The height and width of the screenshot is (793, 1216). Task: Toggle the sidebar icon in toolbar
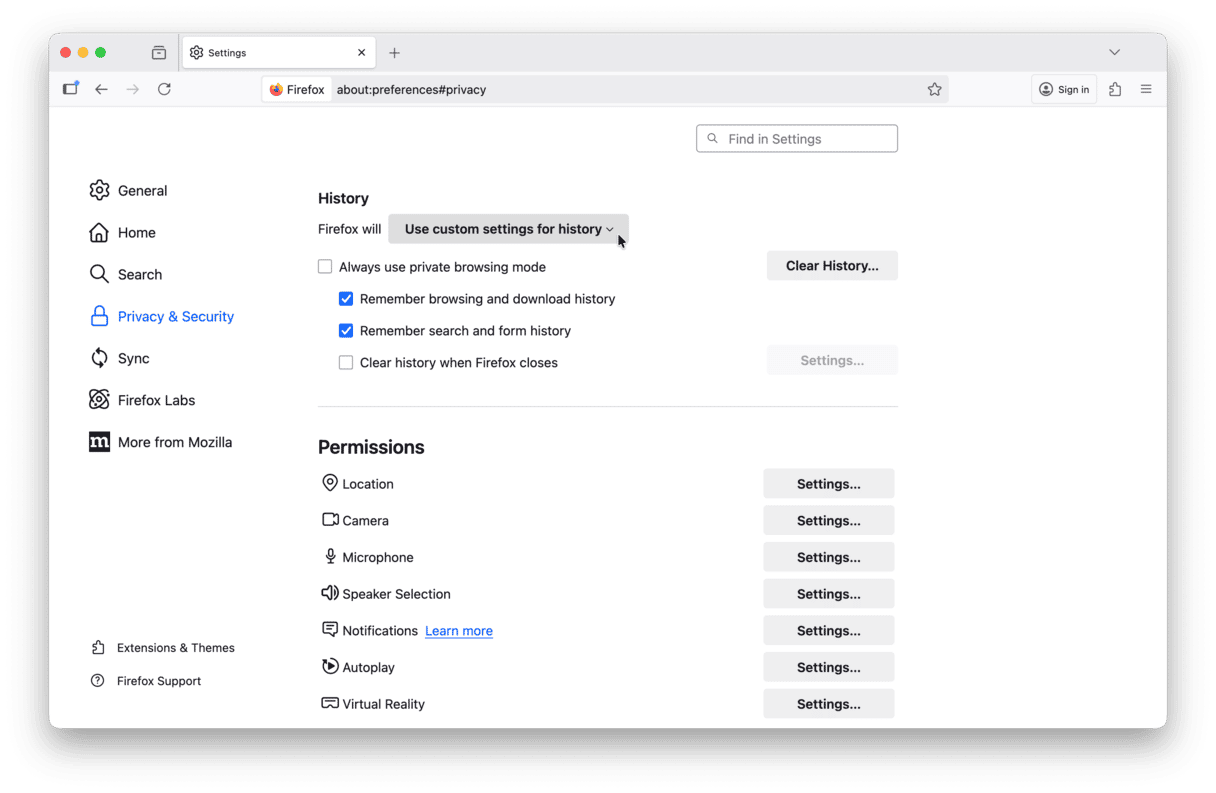click(70, 89)
